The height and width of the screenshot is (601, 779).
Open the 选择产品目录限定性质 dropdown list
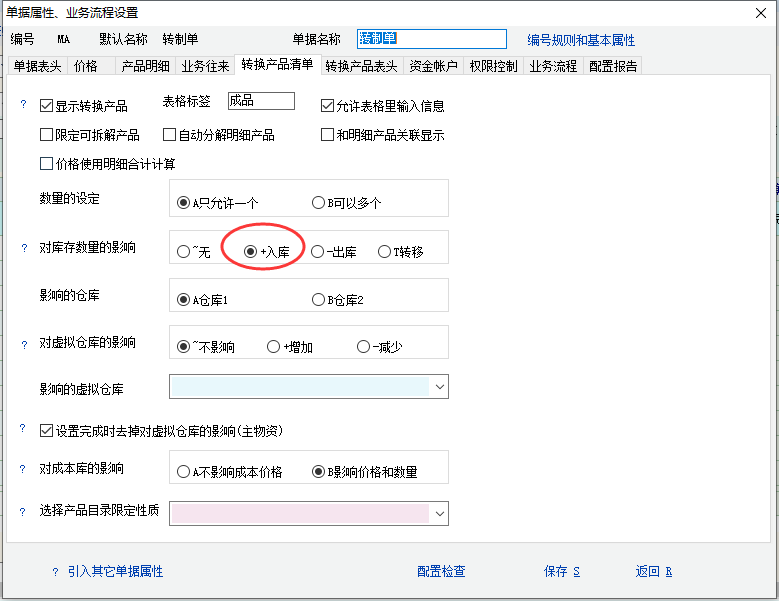pyautogui.click(x=440, y=513)
